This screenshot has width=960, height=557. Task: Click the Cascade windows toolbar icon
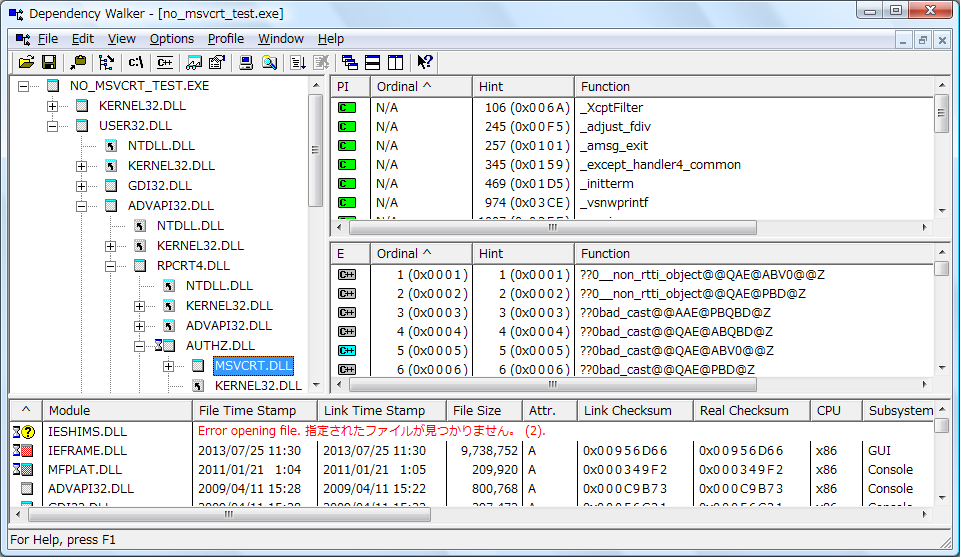click(x=349, y=63)
